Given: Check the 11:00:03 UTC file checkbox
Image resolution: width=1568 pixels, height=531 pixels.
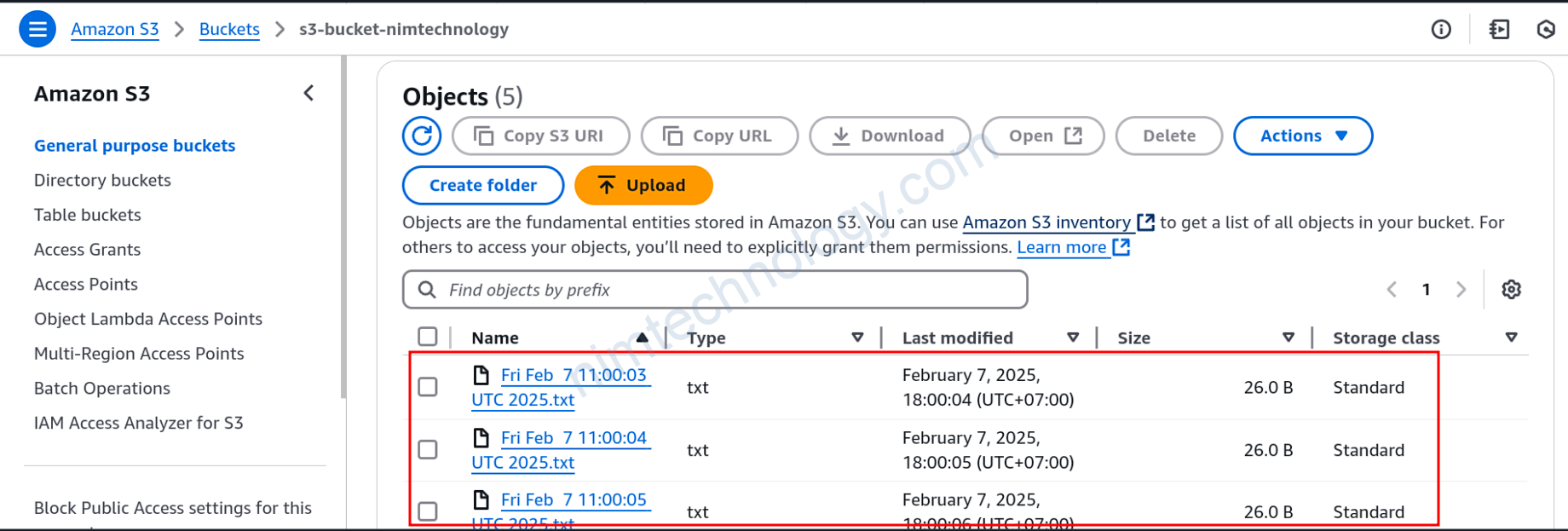Looking at the screenshot, I should point(428,387).
